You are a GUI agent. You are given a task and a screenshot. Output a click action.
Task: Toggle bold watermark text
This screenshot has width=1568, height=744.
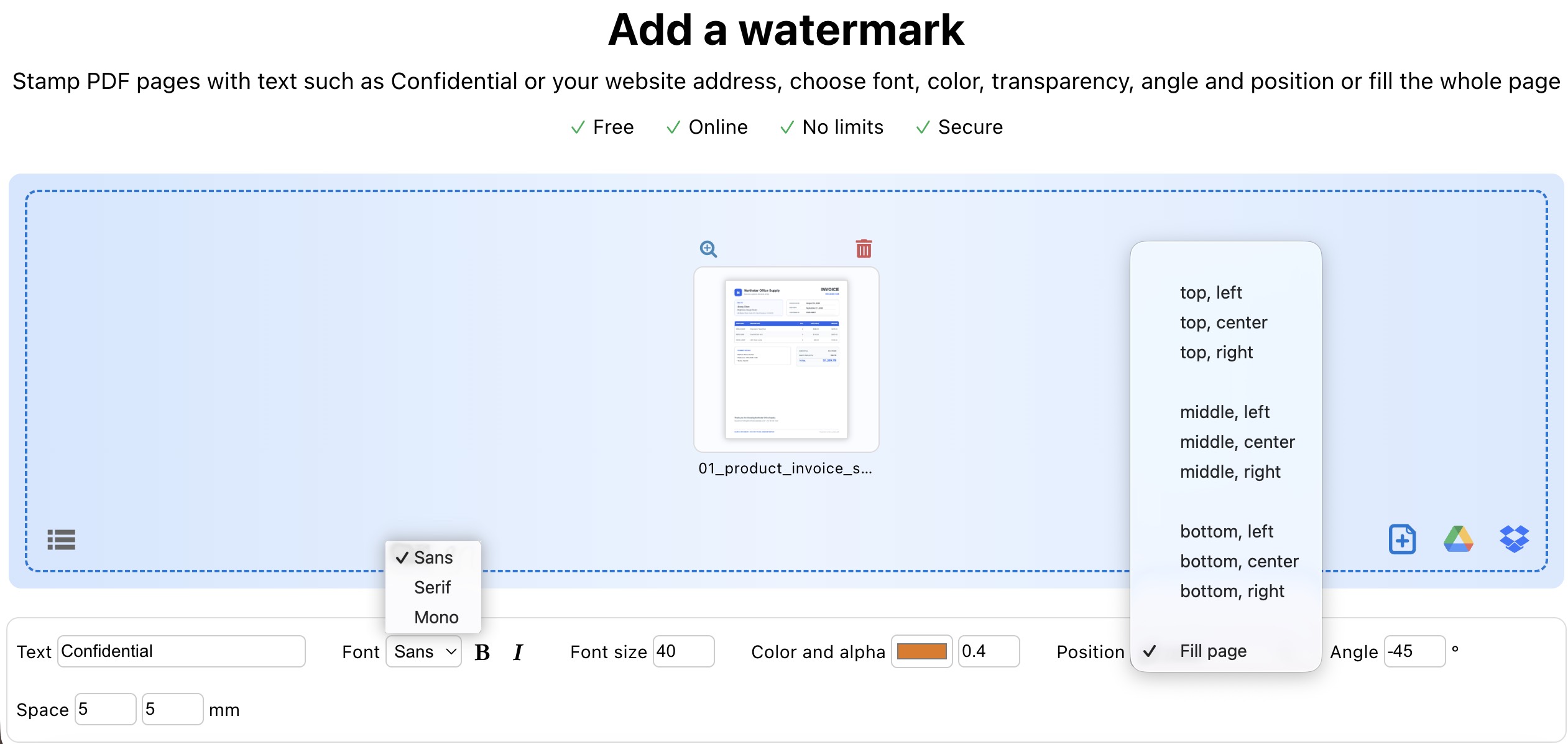[x=482, y=652]
